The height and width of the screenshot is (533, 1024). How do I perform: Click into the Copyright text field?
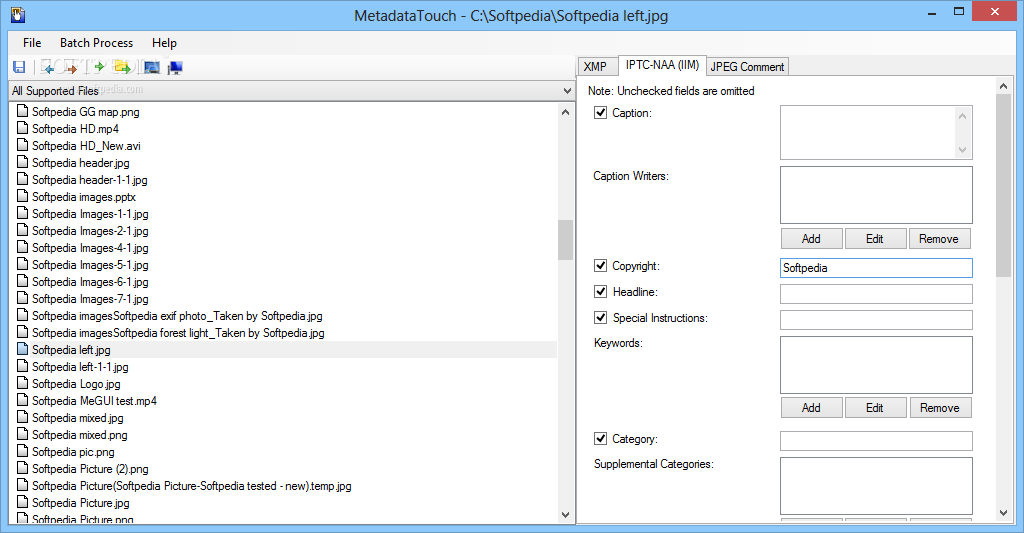(876, 268)
